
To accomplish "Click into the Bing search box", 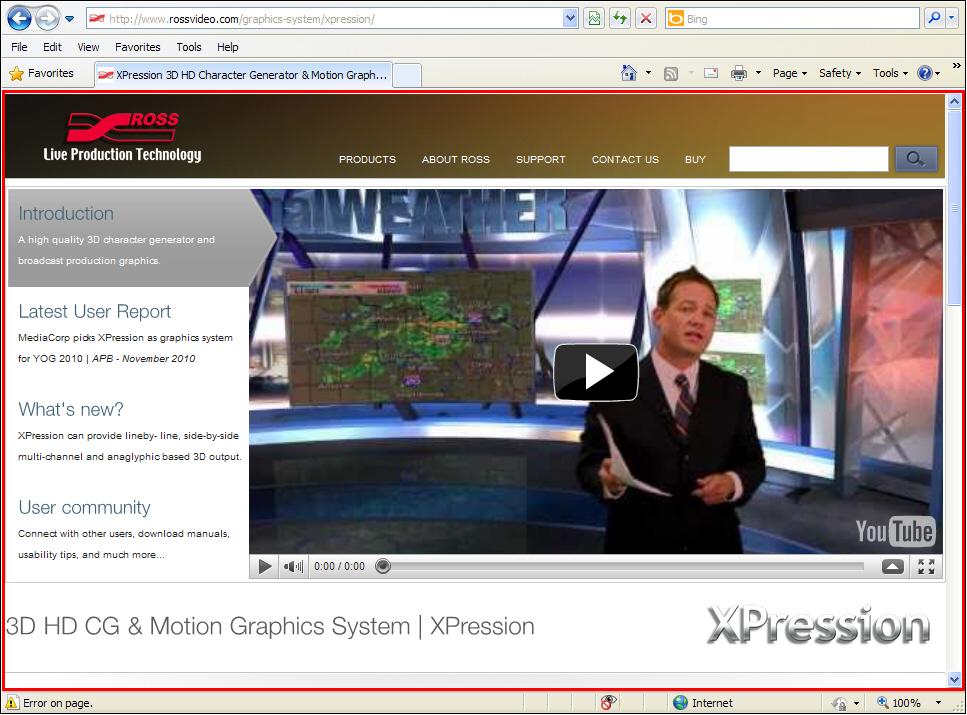I will click(792, 19).
